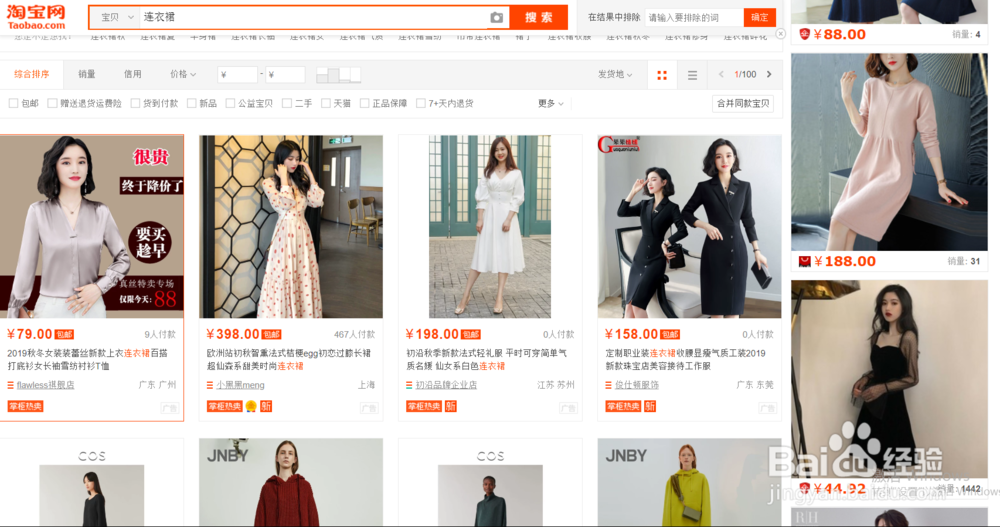Viewport: 1000px width, 527px height.
Task: Click the maximum price field
Action: click(x=285, y=75)
